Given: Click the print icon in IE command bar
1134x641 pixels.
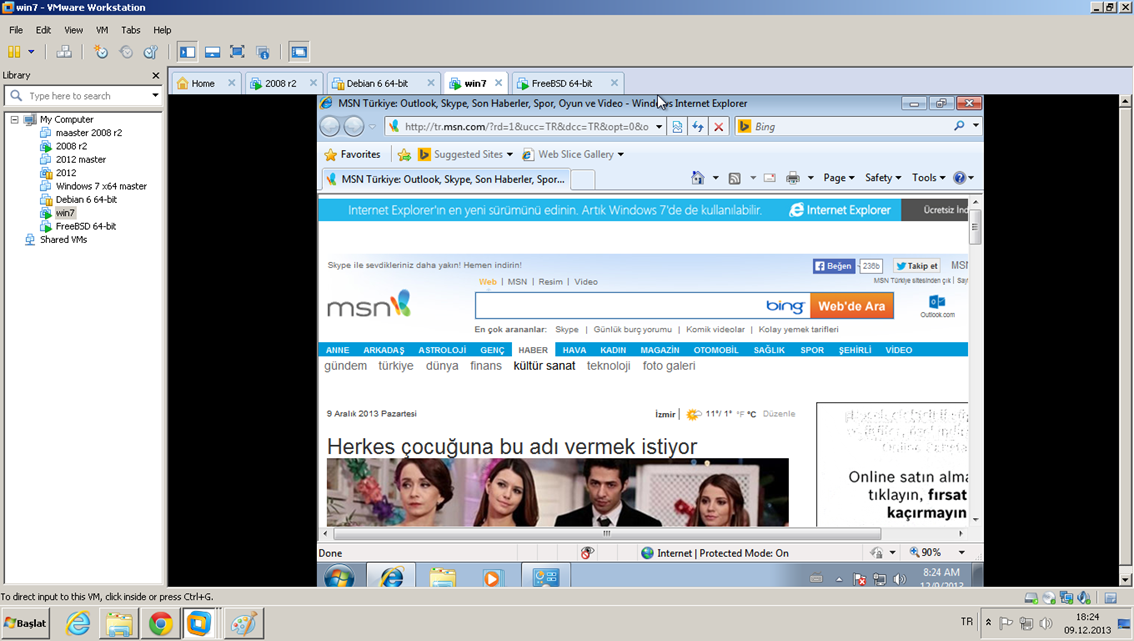Looking at the screenshot, I should click(x=793, y=178).
